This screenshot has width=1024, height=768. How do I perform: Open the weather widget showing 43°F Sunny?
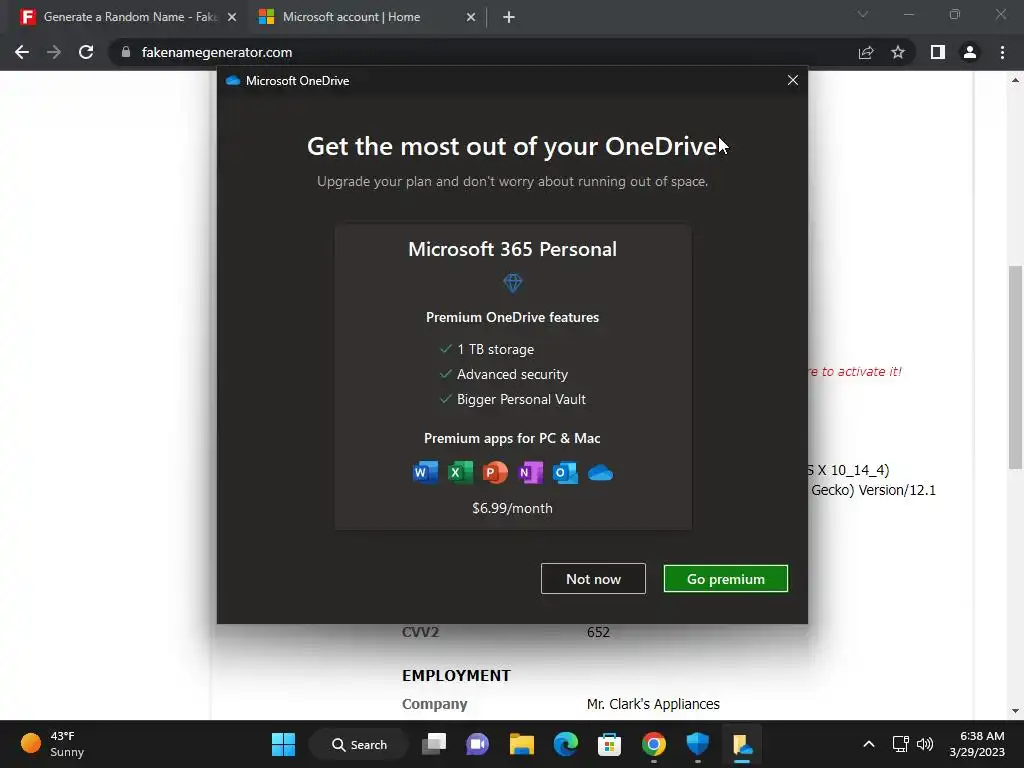(x=52, y=744)
